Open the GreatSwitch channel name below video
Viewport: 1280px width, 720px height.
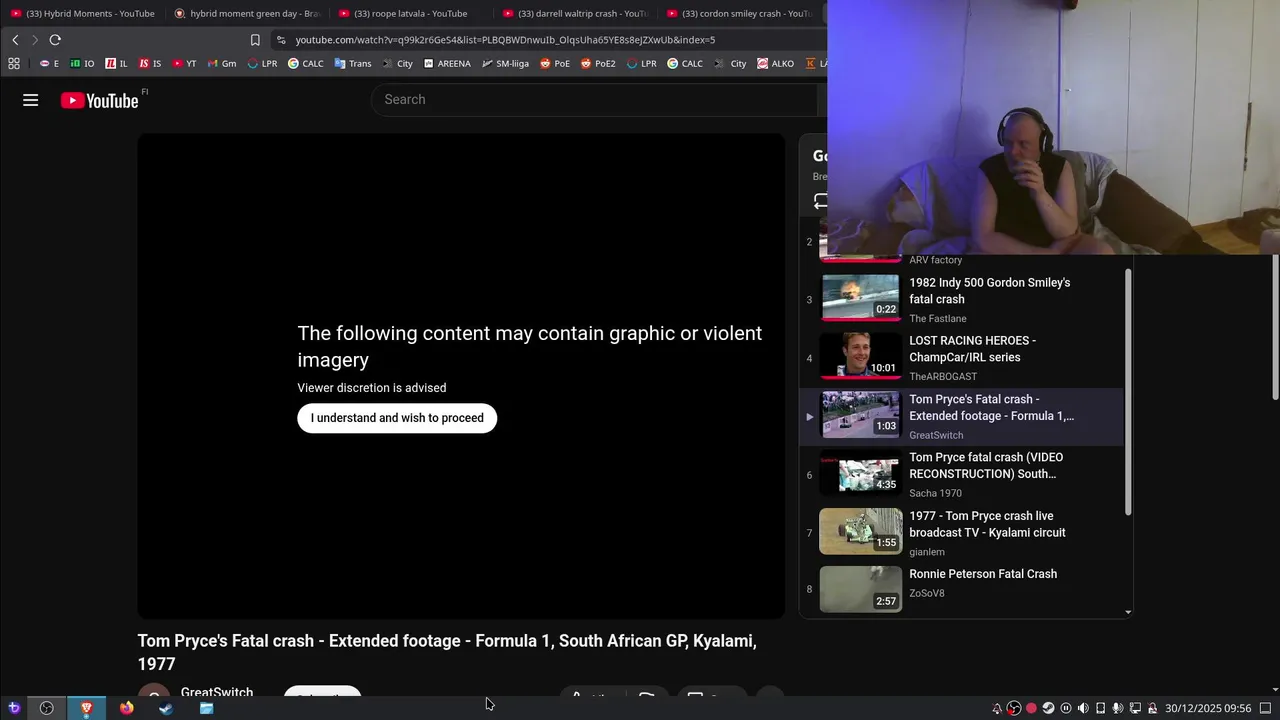(216, 692)
